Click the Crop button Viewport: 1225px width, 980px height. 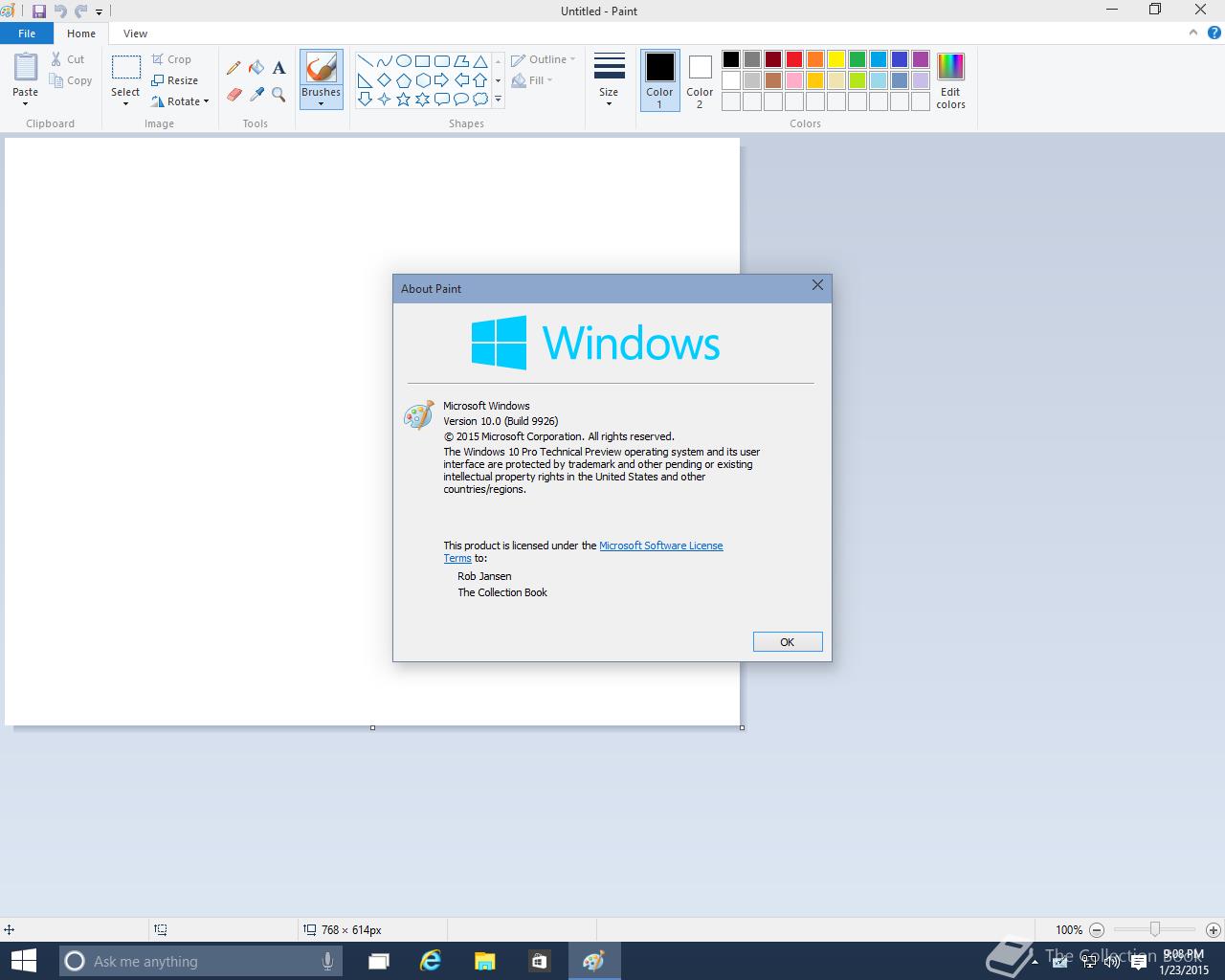pyautogui.click(x=171, y=59)
